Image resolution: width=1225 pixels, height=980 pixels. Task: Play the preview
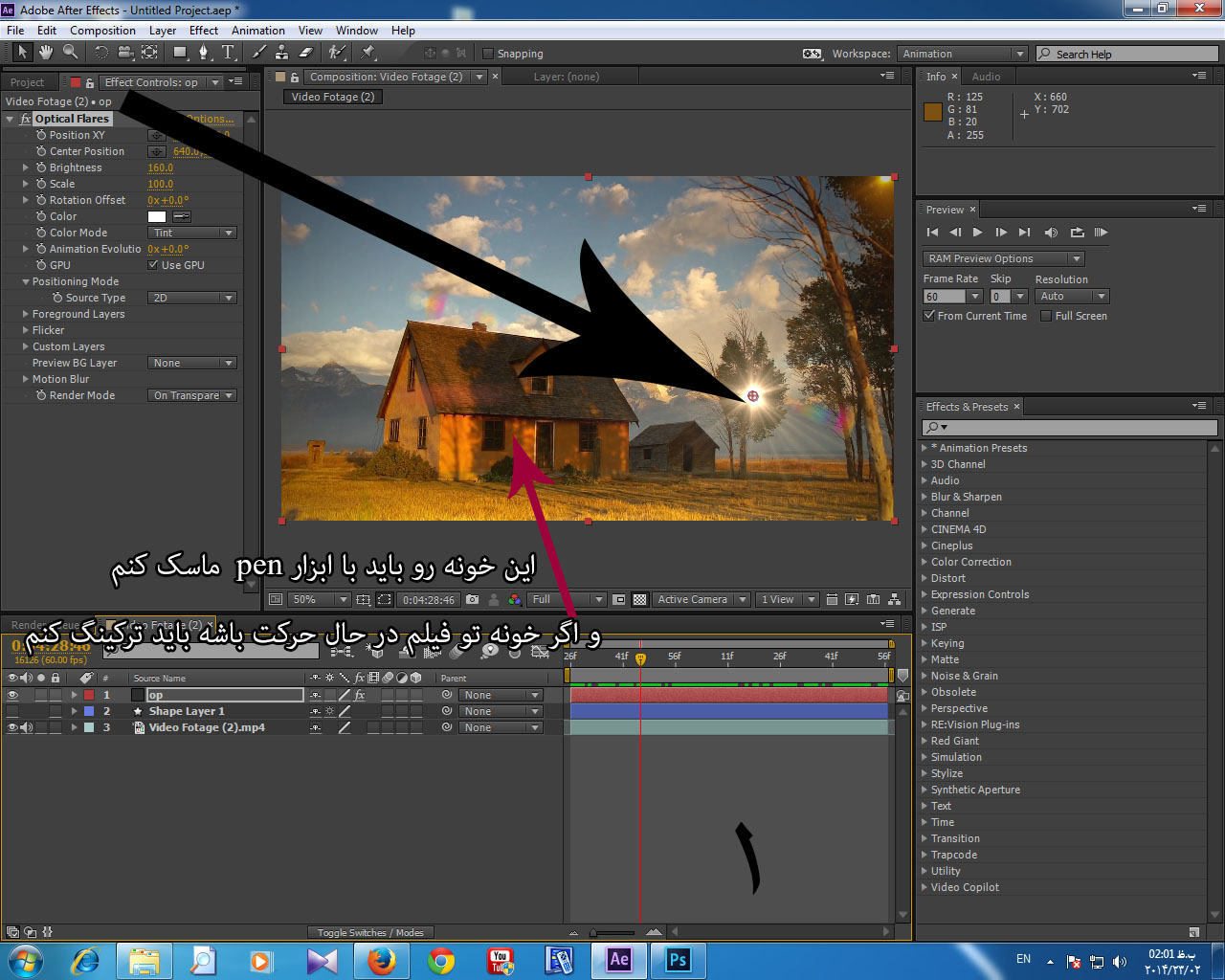(977, 233)
